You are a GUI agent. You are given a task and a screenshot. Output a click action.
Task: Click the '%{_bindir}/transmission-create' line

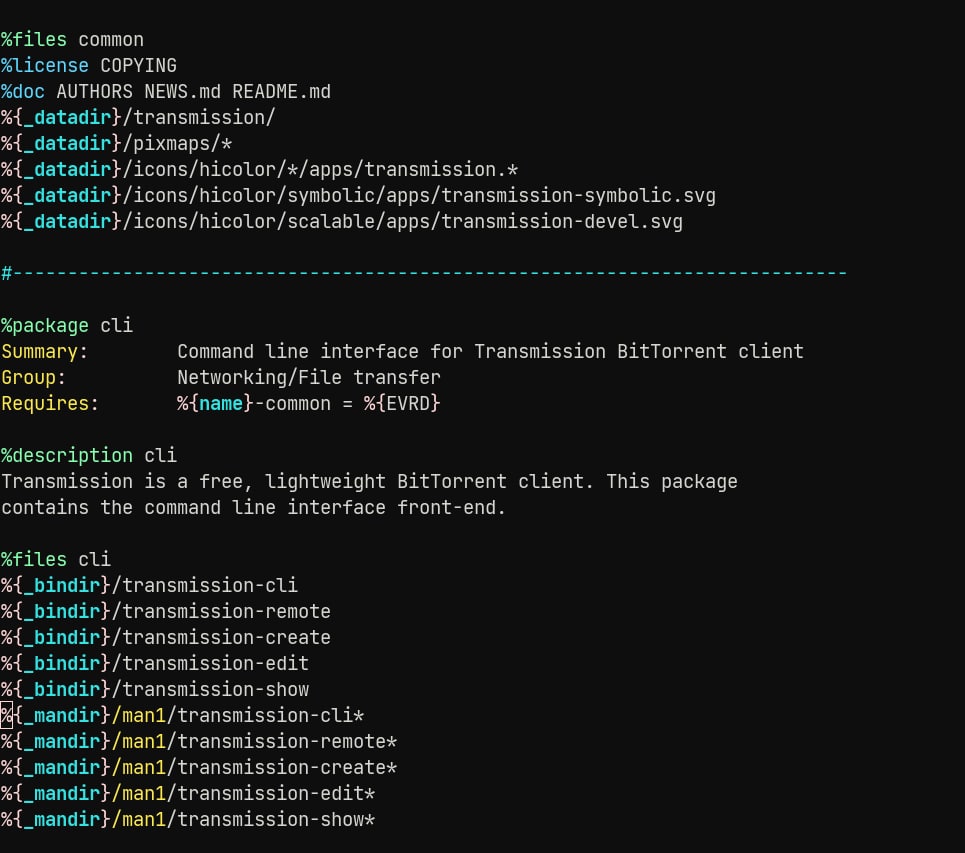(x=166, y=638)
